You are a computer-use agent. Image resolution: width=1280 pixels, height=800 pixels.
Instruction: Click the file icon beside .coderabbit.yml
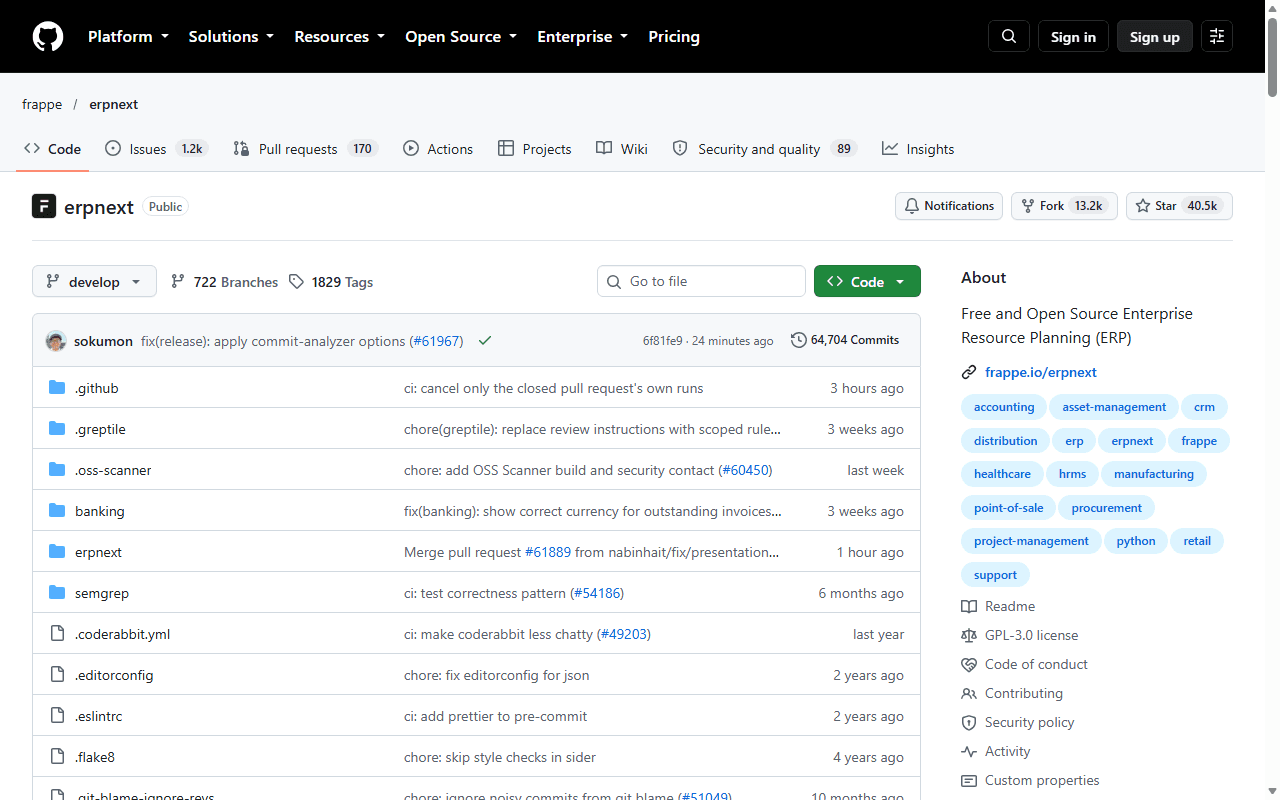click(57, 634)
